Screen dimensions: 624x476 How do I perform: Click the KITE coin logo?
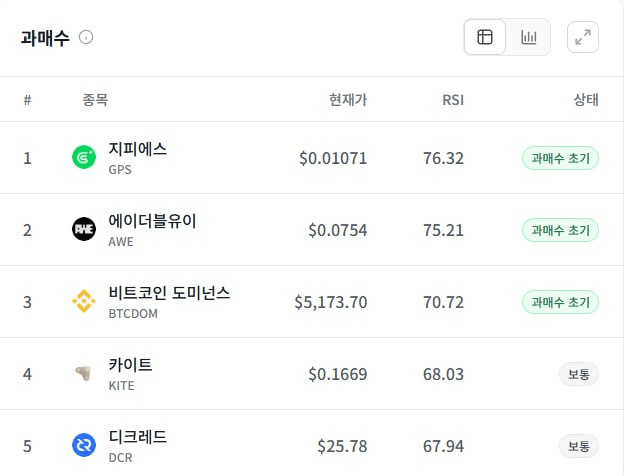84,374
